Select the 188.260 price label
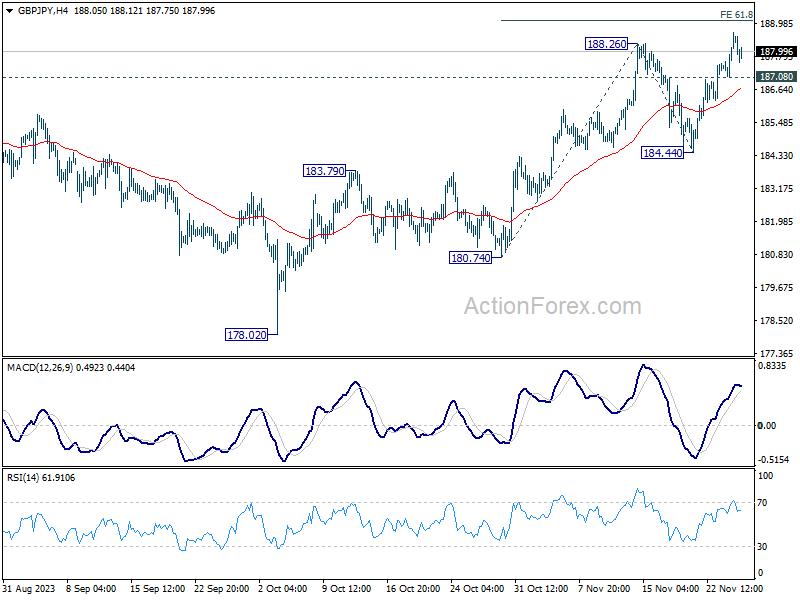 [x=607, y=44]
